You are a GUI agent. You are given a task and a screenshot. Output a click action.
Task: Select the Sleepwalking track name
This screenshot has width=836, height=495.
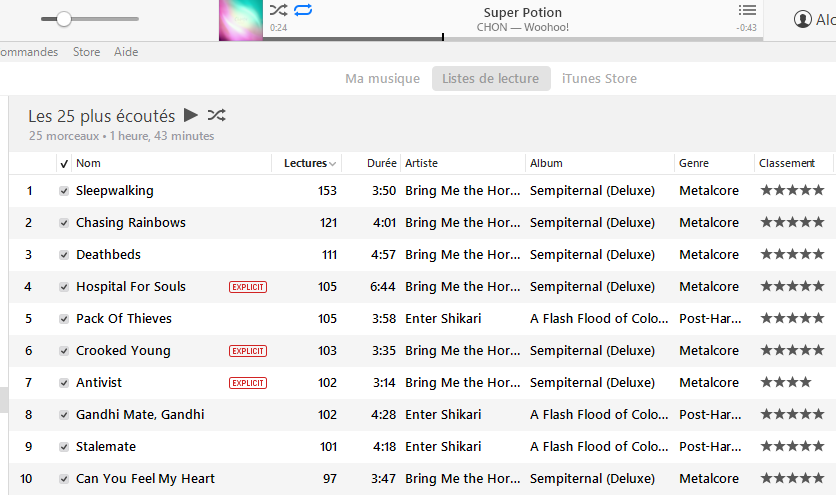tap(115, 191)
